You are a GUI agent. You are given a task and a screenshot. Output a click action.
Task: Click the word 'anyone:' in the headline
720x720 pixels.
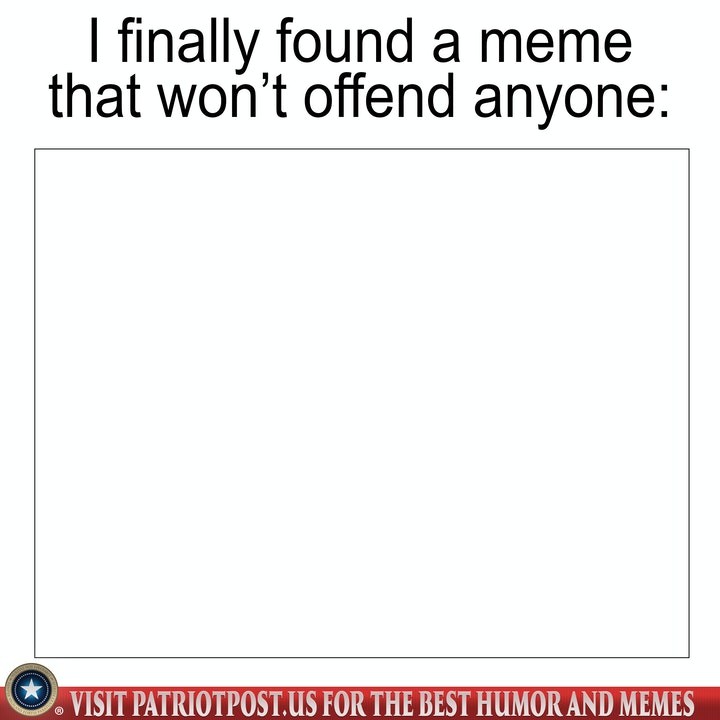click(572, 102)
